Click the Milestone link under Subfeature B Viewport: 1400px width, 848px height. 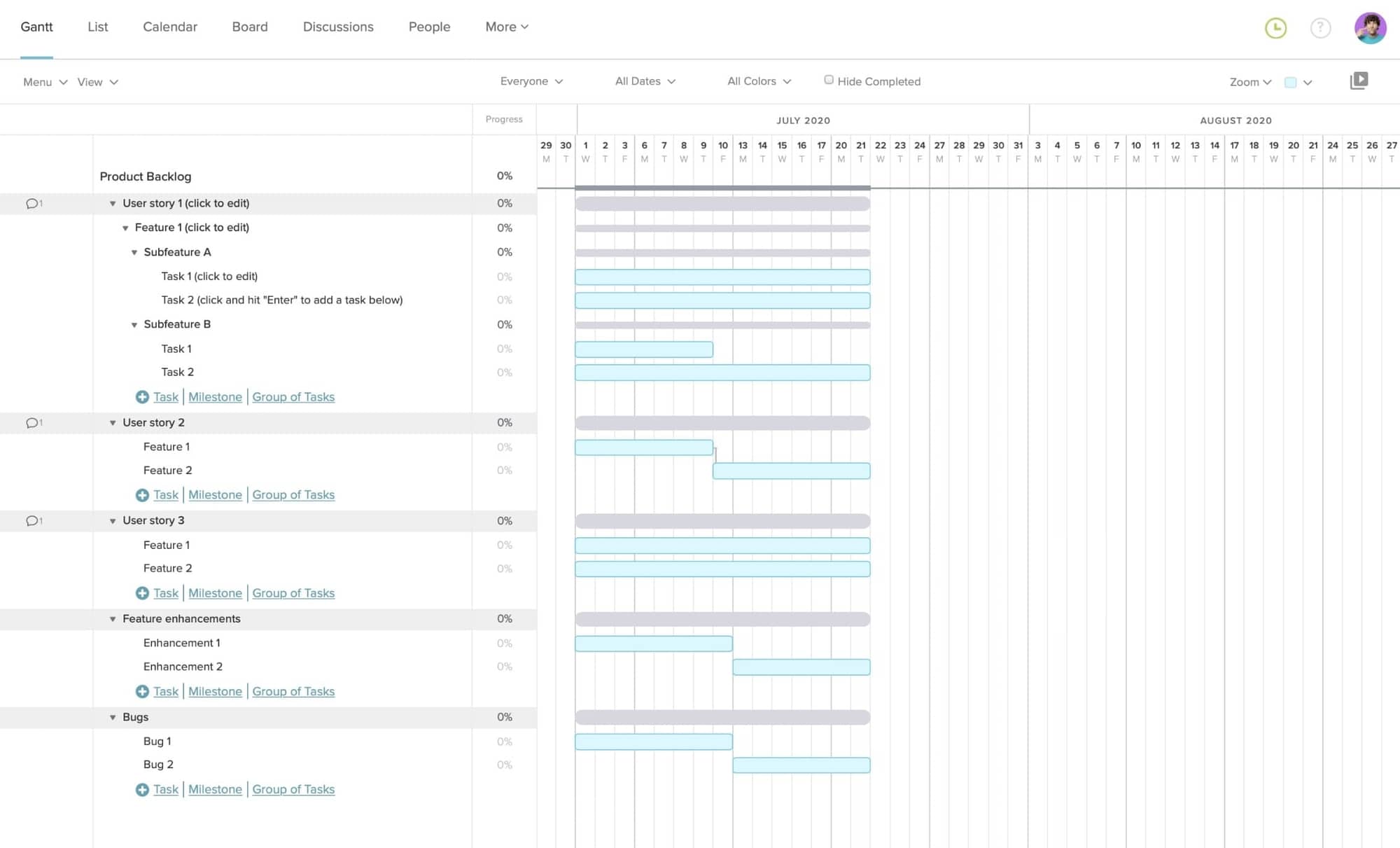pyautogui.click(x=215, y=396)
